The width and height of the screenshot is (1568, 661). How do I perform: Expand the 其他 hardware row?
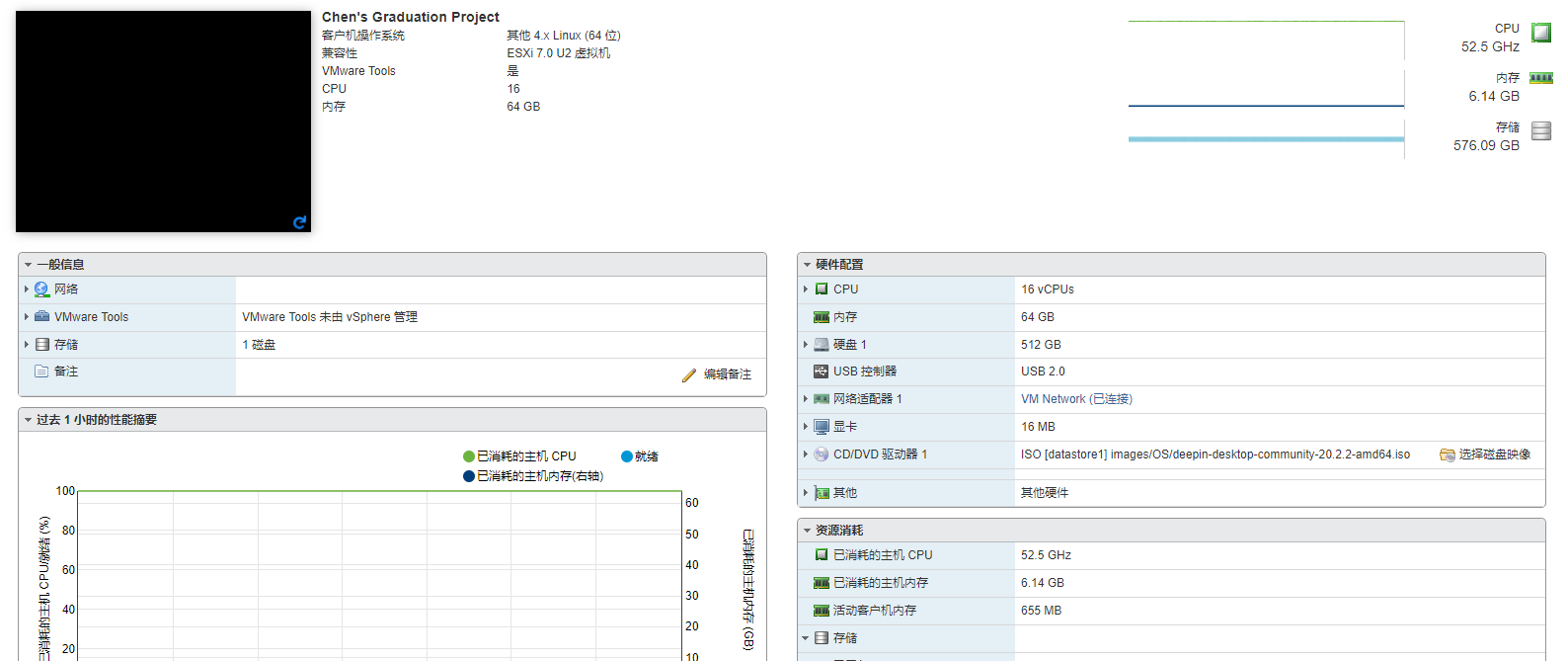[806, 492]
